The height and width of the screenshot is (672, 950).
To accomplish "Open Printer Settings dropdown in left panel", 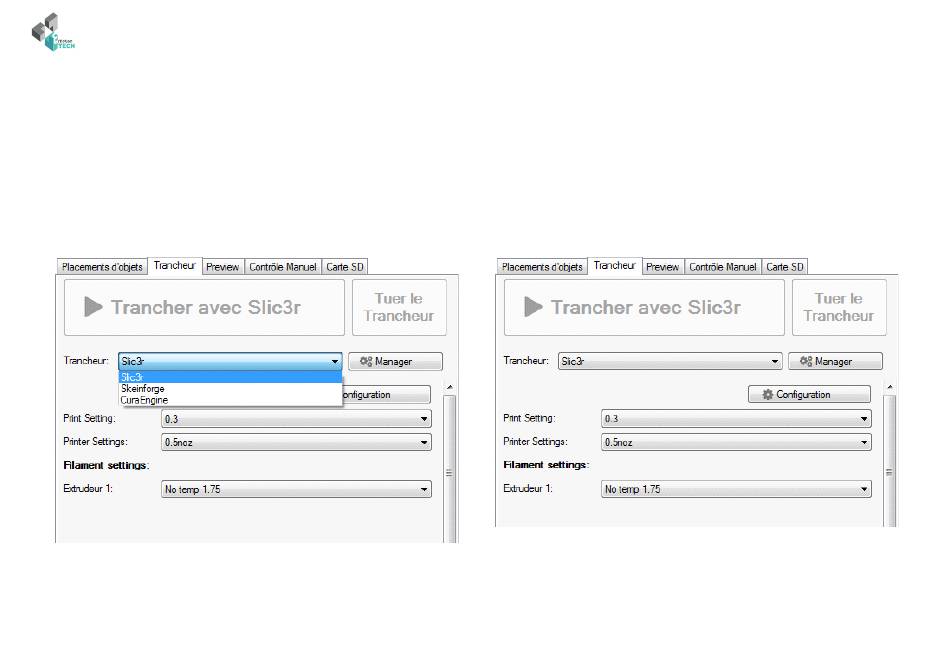I will [x=296, y=442].
